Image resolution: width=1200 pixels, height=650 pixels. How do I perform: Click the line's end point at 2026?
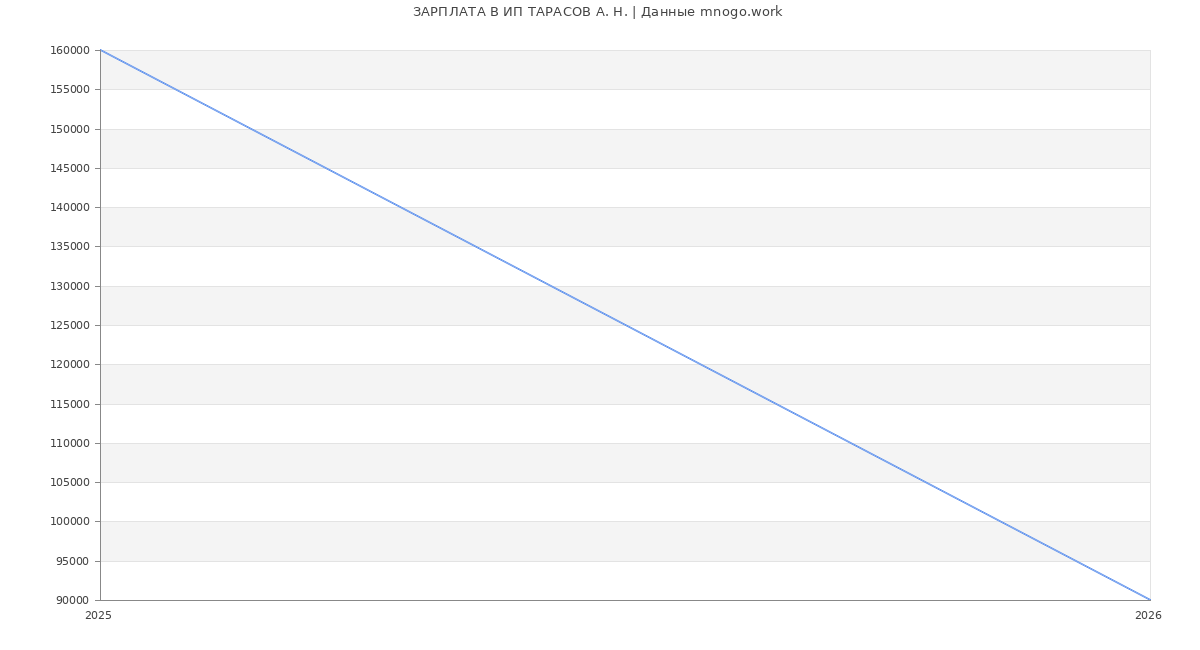(x=1150, y=600)
